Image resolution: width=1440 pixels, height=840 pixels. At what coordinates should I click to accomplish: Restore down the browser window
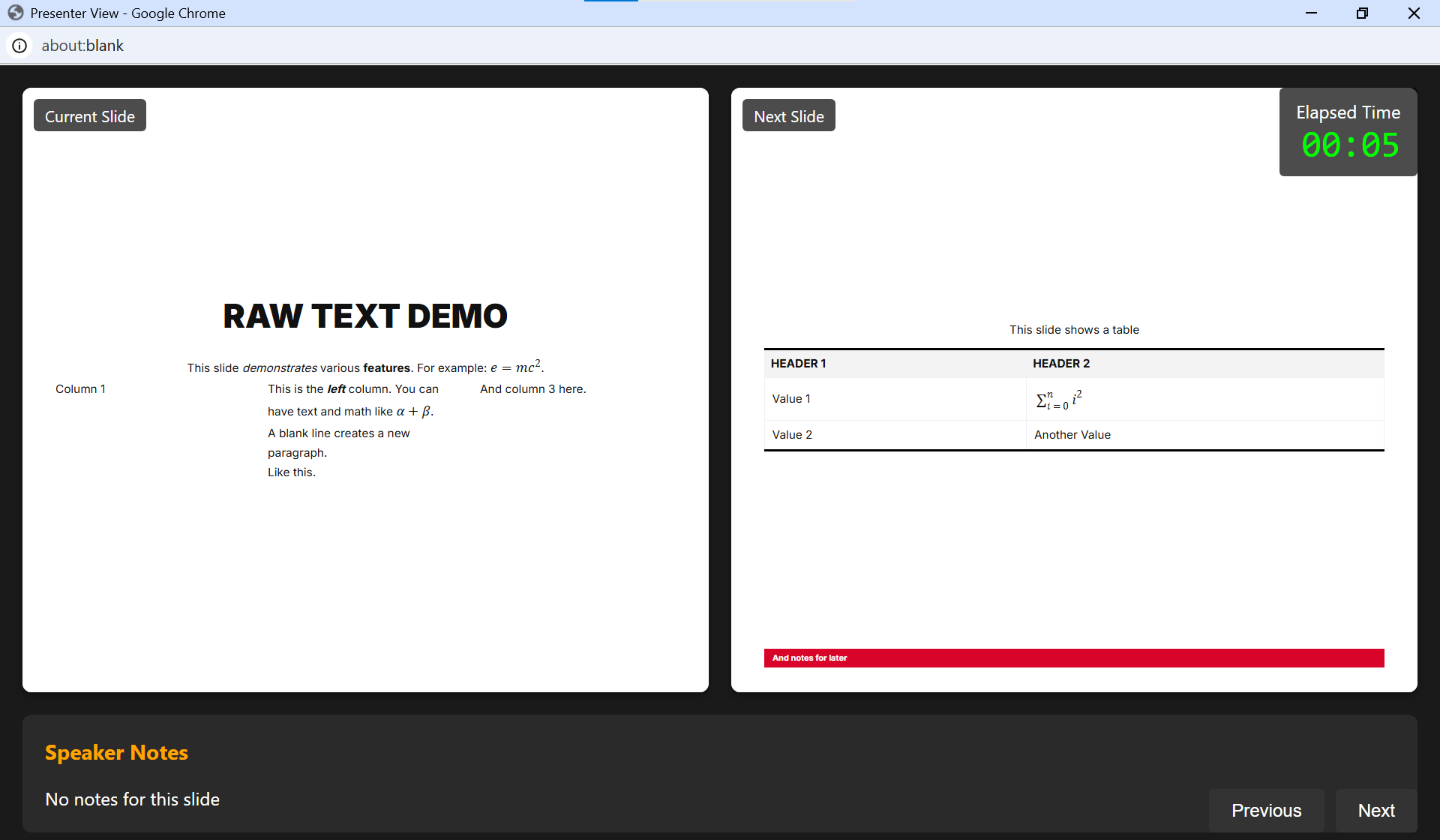1362,13
